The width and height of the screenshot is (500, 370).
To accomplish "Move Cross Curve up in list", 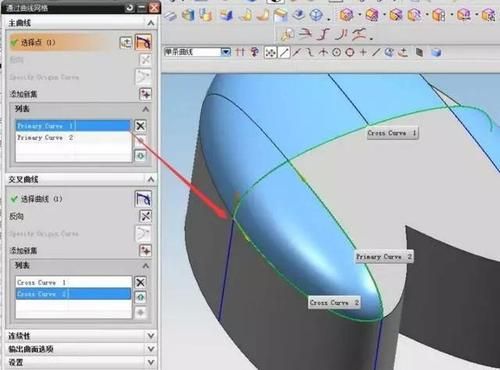I will (140, 297).
